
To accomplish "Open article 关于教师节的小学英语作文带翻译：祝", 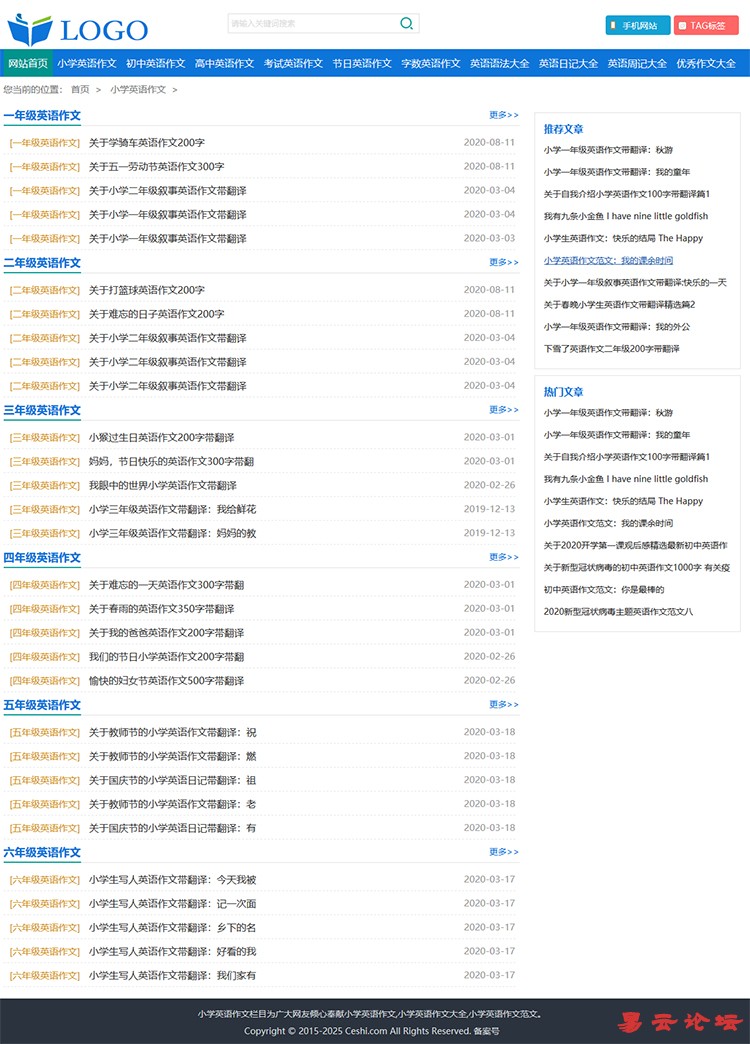I will 173,732.
